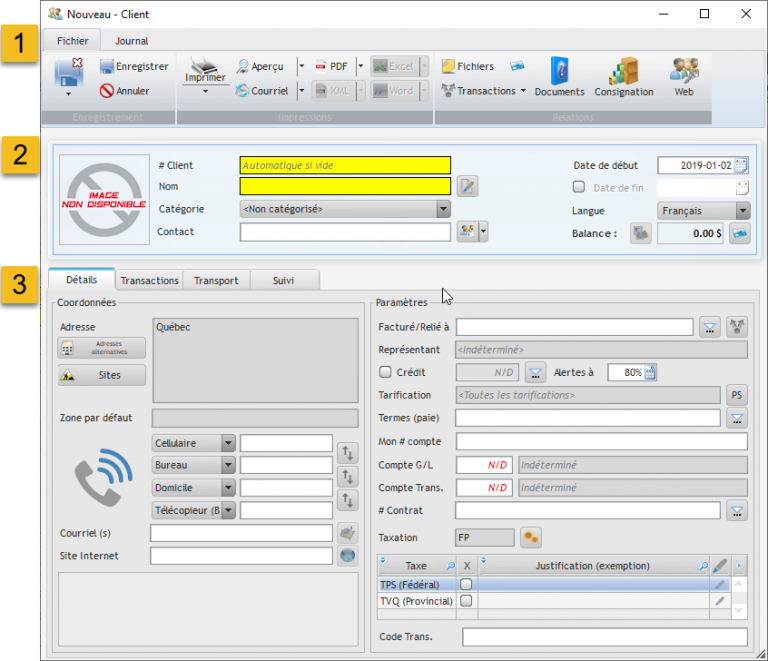Image resolution: width=768 pixels, height=661 pixels.
Task: Click the filter icon for # Contrat
Action: click(737, 511)
